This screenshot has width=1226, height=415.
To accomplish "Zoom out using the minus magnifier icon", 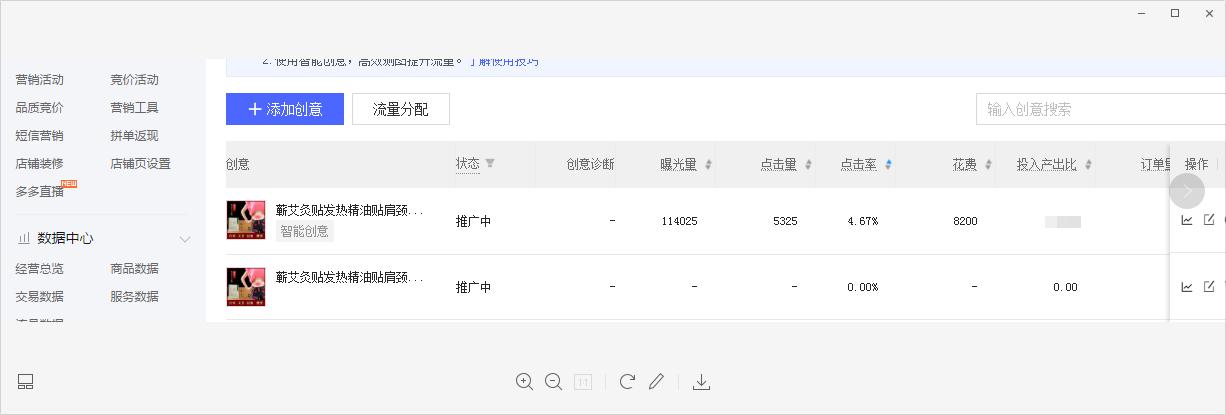I will [x=553, y=381].
